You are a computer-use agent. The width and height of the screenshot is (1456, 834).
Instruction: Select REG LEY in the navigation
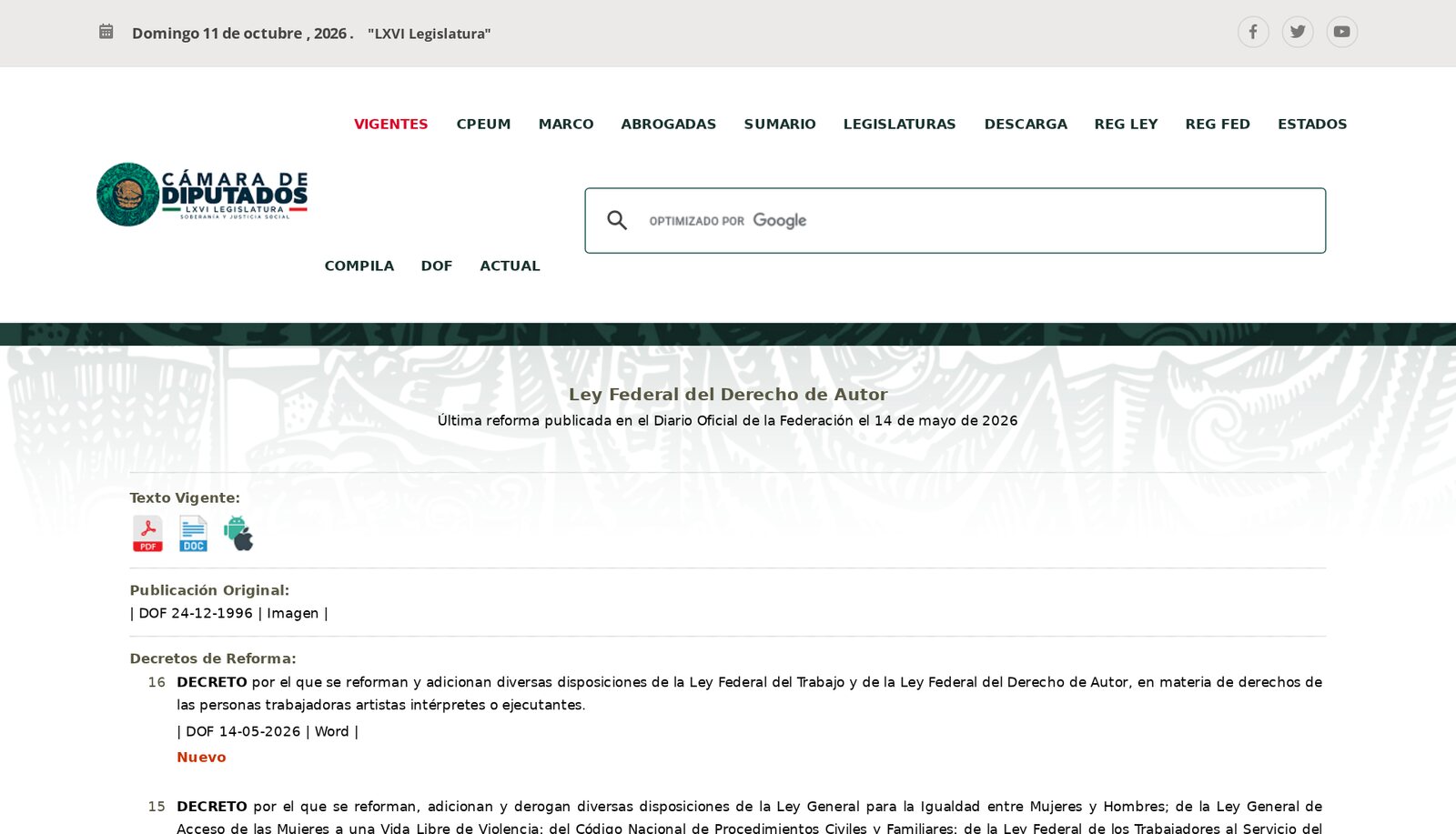tap(1126, 124)
